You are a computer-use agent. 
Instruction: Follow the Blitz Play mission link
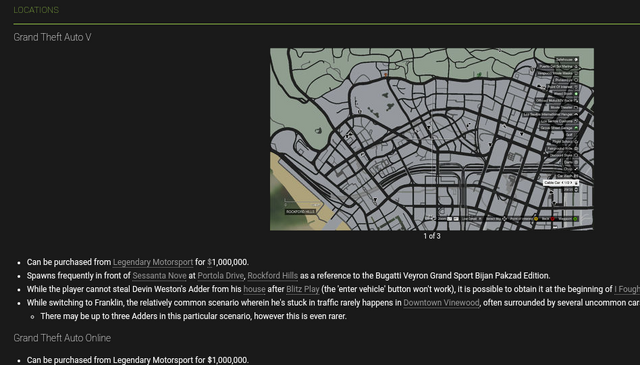point(303,289)
